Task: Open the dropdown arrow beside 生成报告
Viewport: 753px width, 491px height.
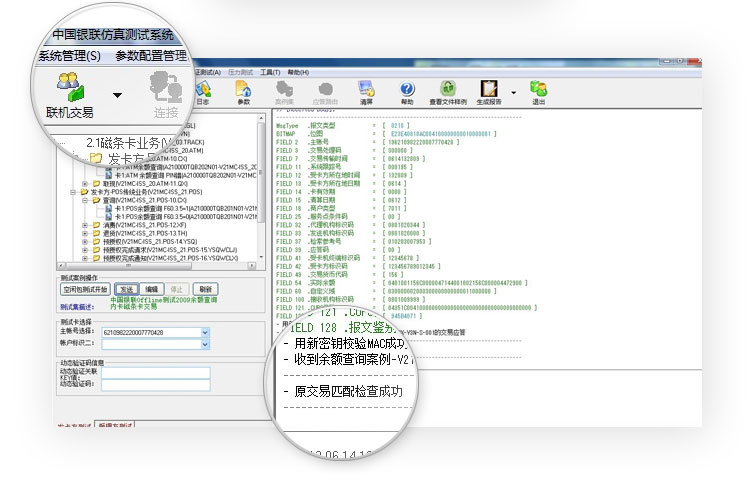Action: (x=513, y=92)
